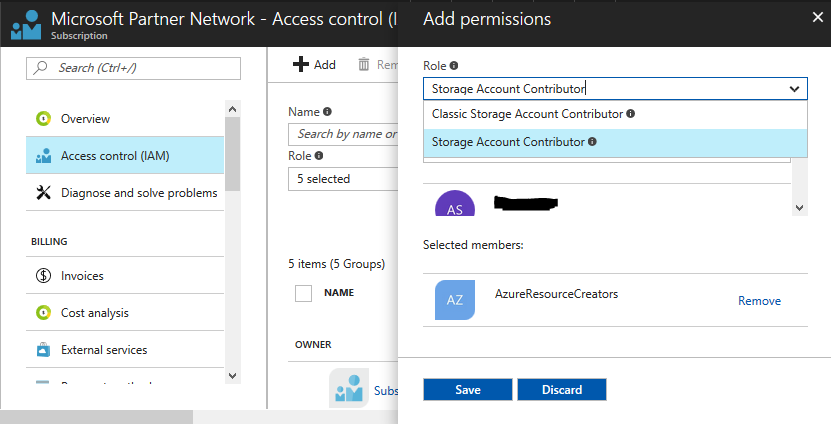This screenshot has width=831, height=424.
Task: Choose Storage Account Contributor from the list
Action: (508, 142)
